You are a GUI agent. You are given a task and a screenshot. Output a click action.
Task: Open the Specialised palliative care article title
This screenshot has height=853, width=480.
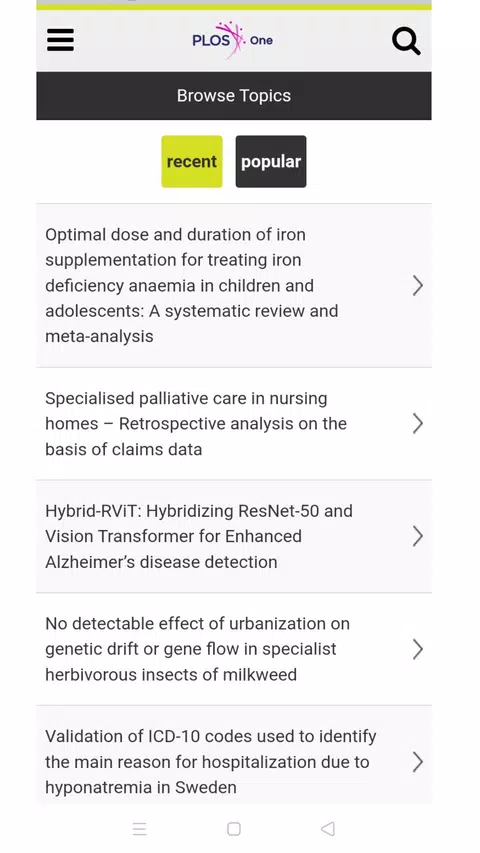click(196, 423)
